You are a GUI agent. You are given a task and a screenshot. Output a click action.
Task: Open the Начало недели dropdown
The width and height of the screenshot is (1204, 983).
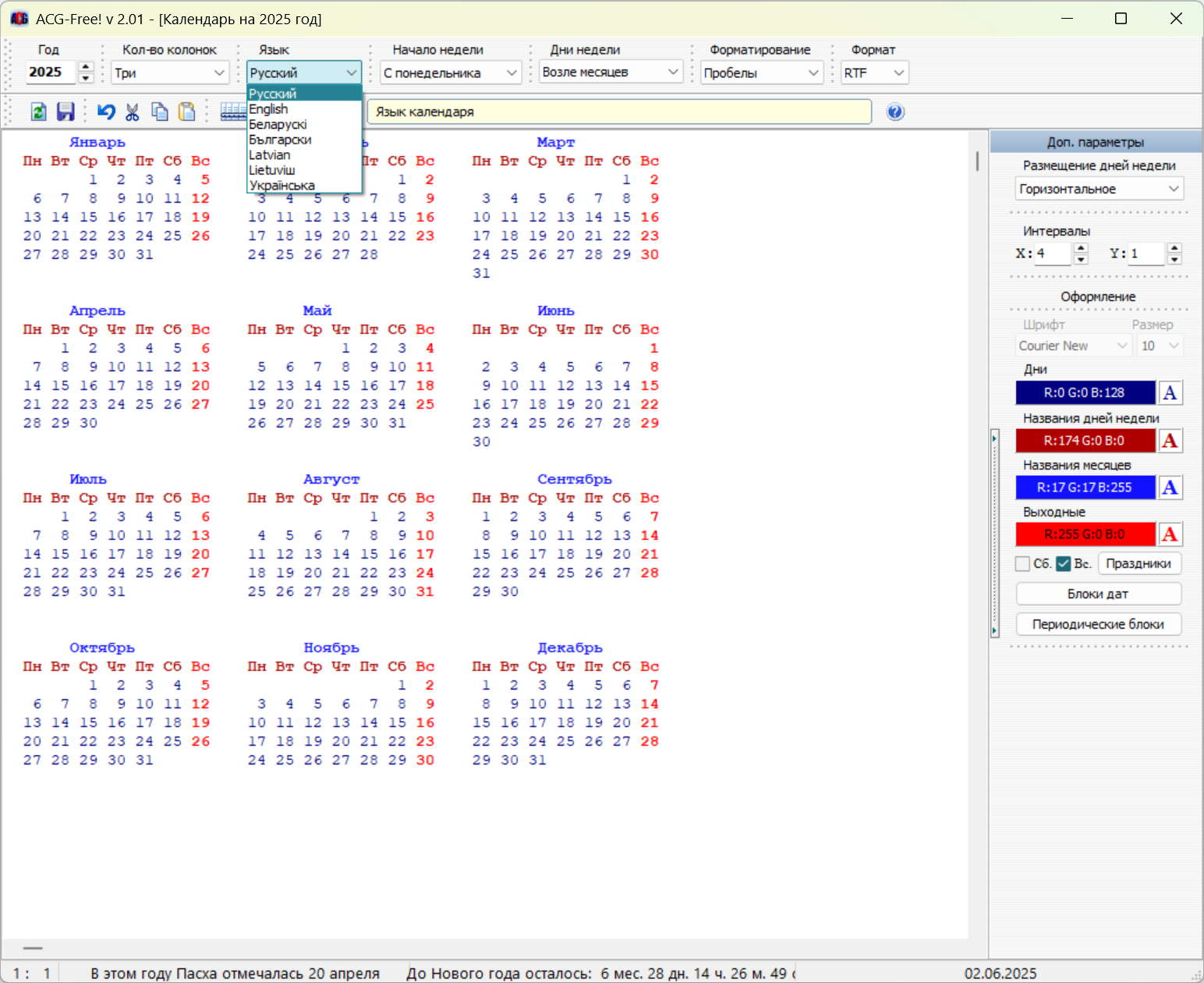coord(451,73)
